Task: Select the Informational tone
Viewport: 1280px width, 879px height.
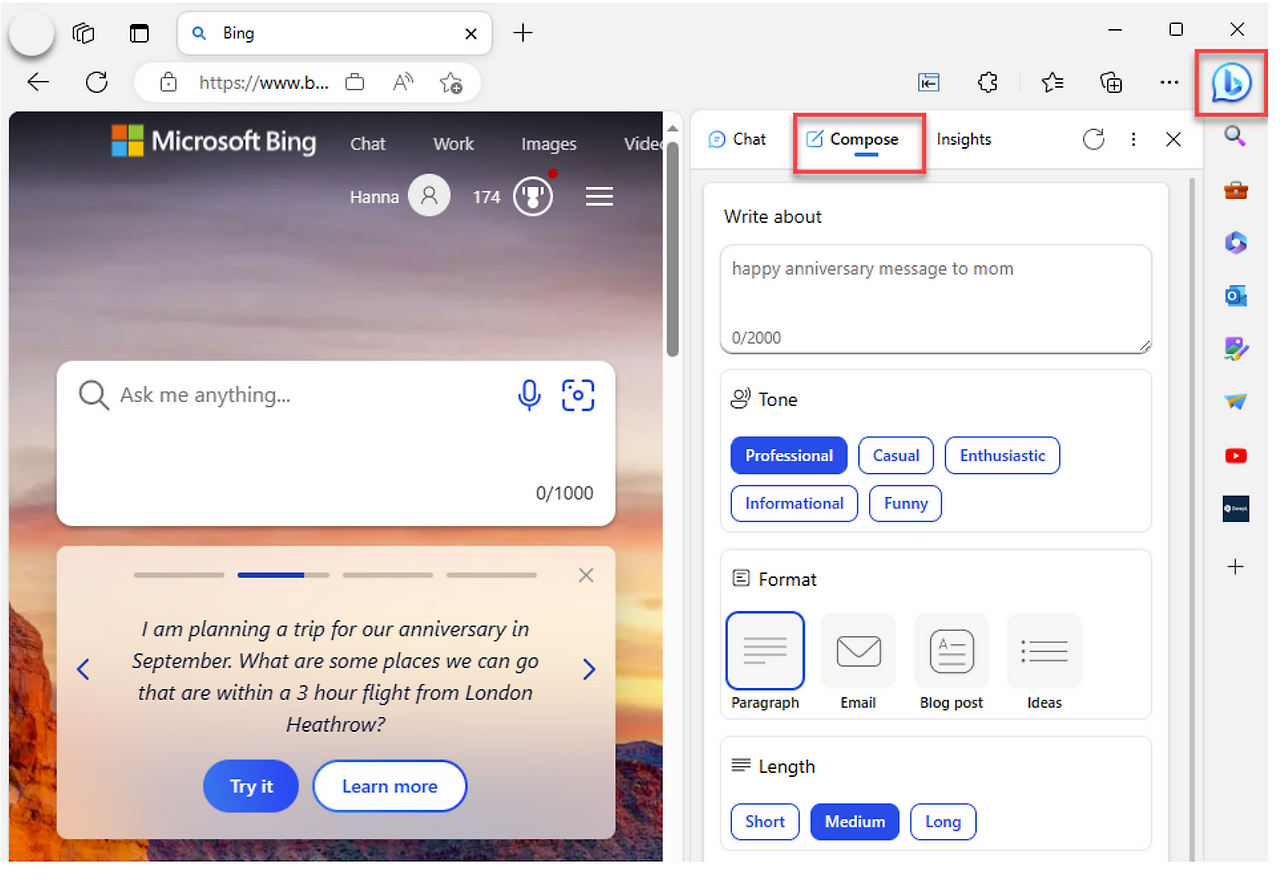Action: pyautogui.click(x=794, y=503)
